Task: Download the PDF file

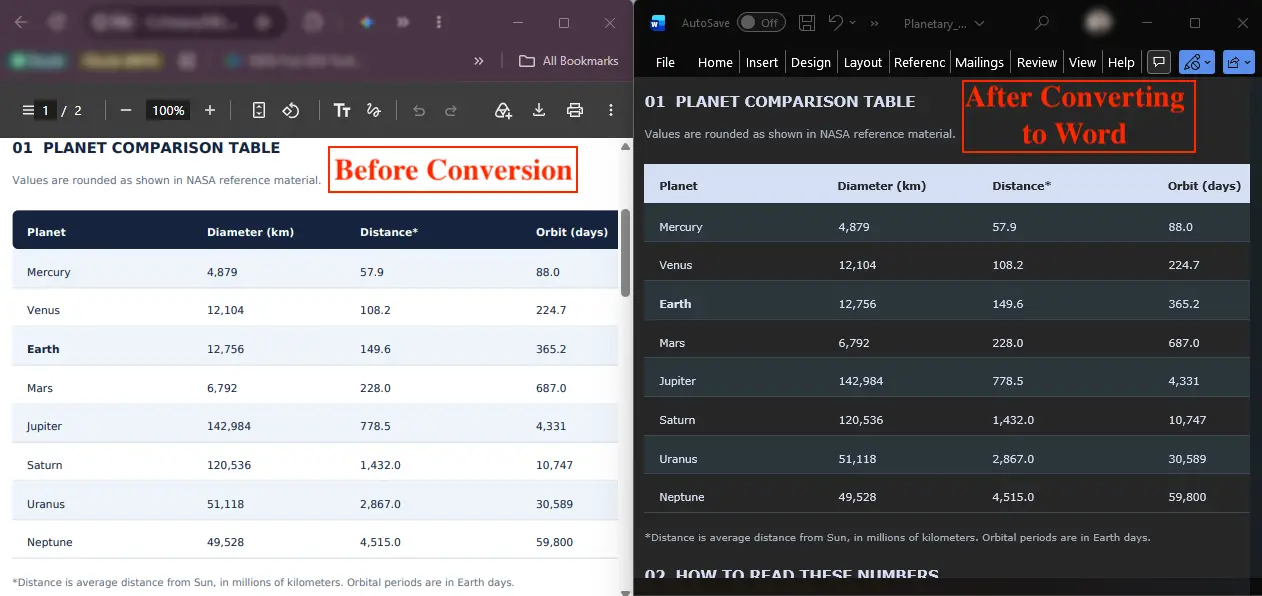Action: point(539,110)
